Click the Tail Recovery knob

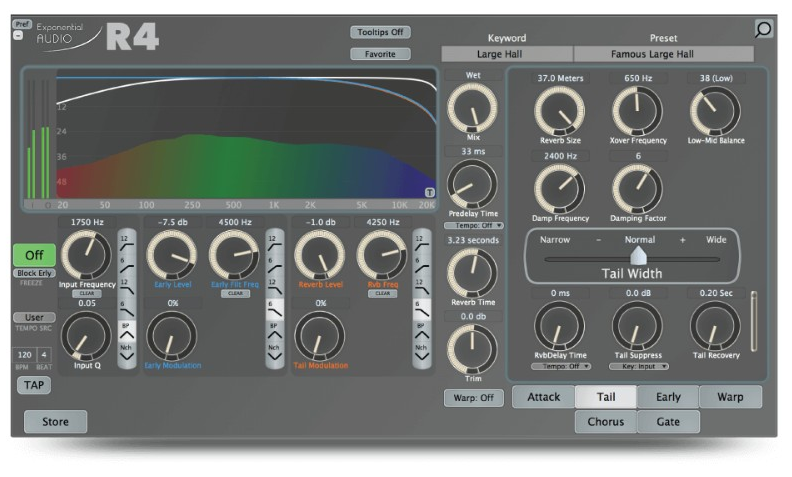[713, 326]
